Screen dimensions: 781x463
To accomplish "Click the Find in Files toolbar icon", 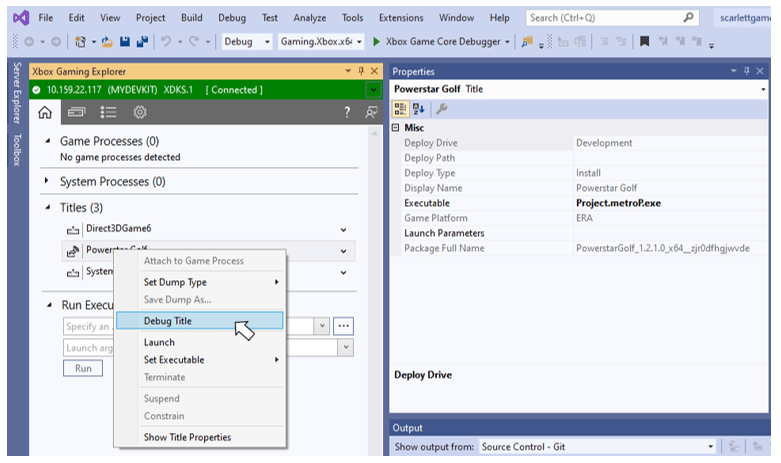I will coord(527,42).
